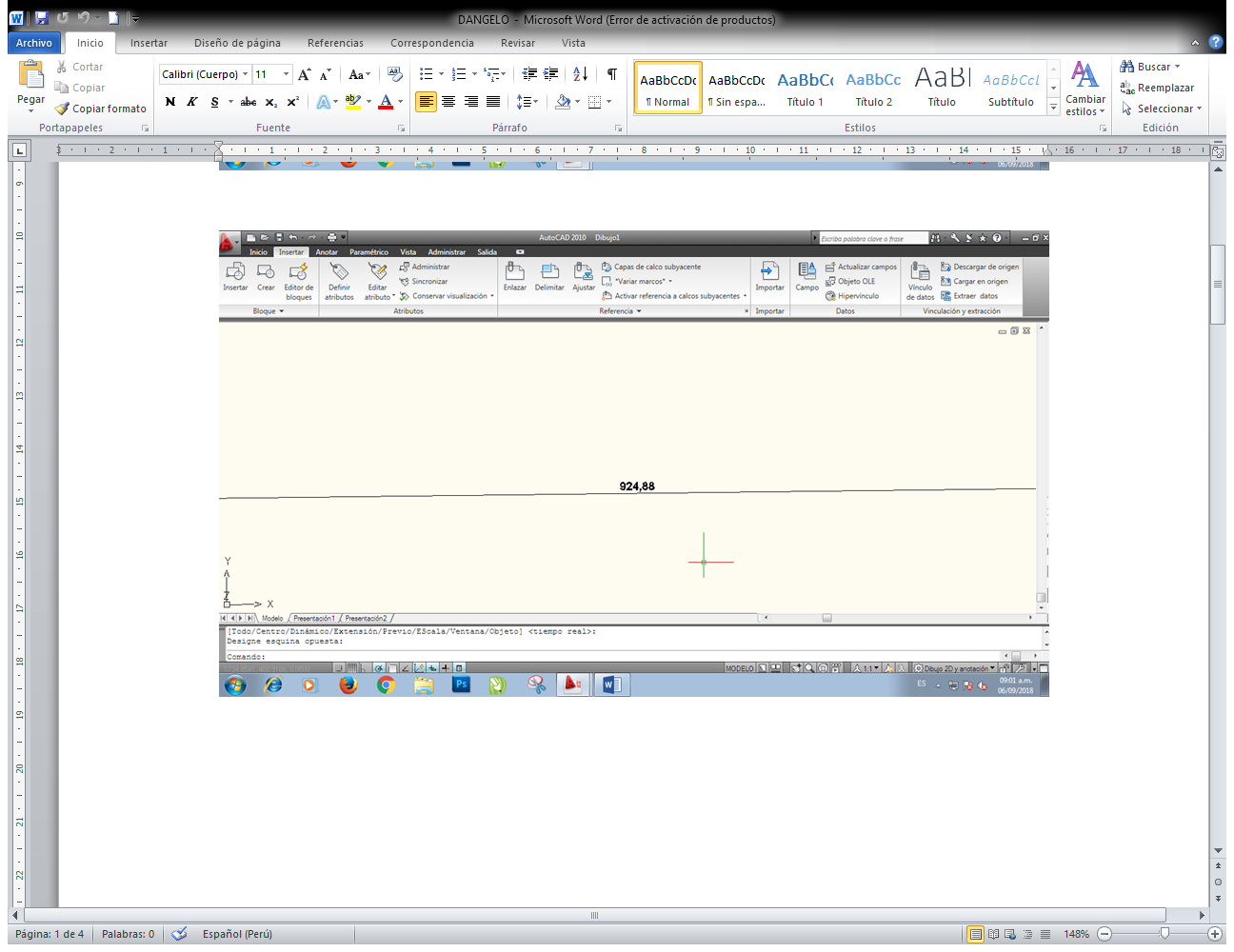Toggle underline (S) formatting
This screenshot has height=952, width=1234.
214,102
